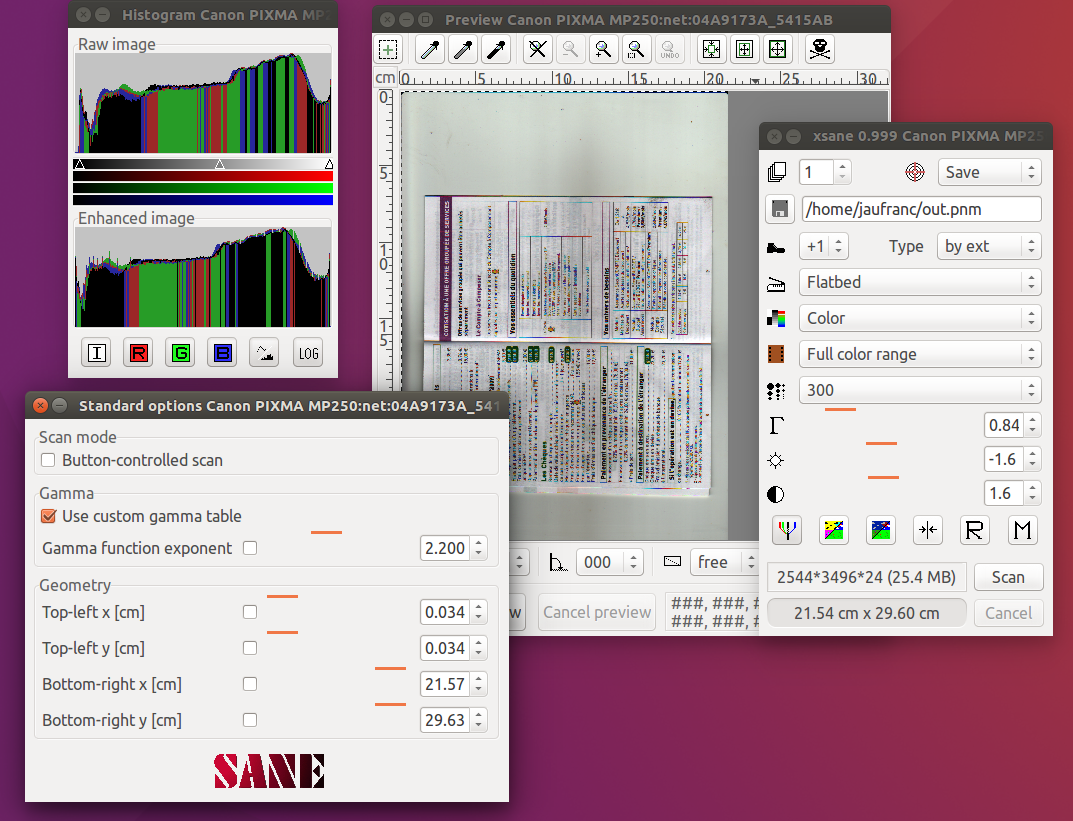Click the gamma 0.84 value spinner

[1012, 426]
